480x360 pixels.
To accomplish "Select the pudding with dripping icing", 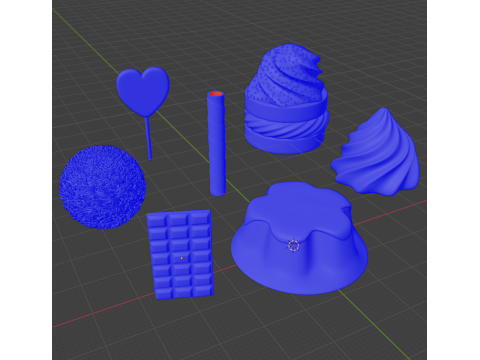I will 299,238.
